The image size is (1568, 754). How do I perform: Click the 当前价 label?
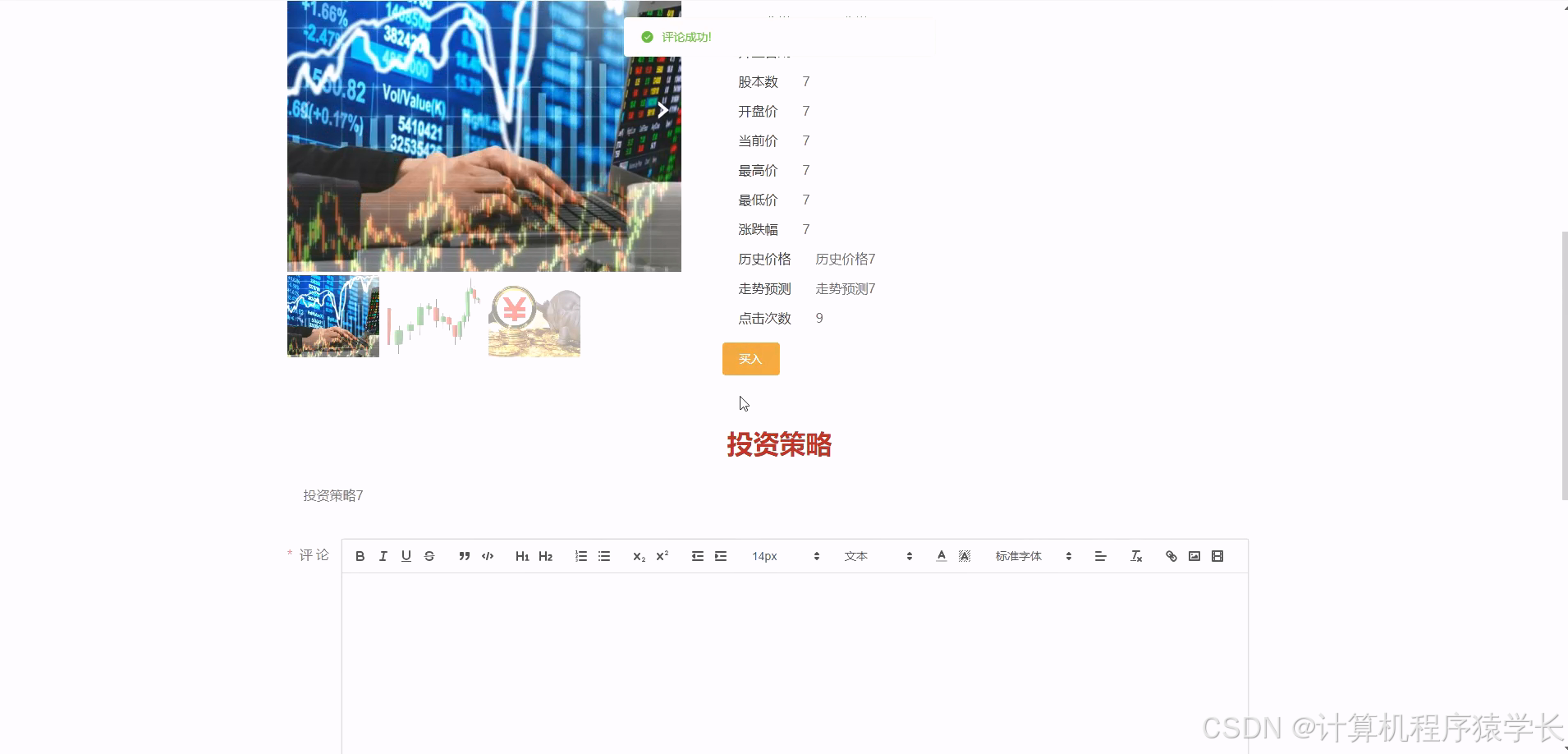(x=758, y=140)
